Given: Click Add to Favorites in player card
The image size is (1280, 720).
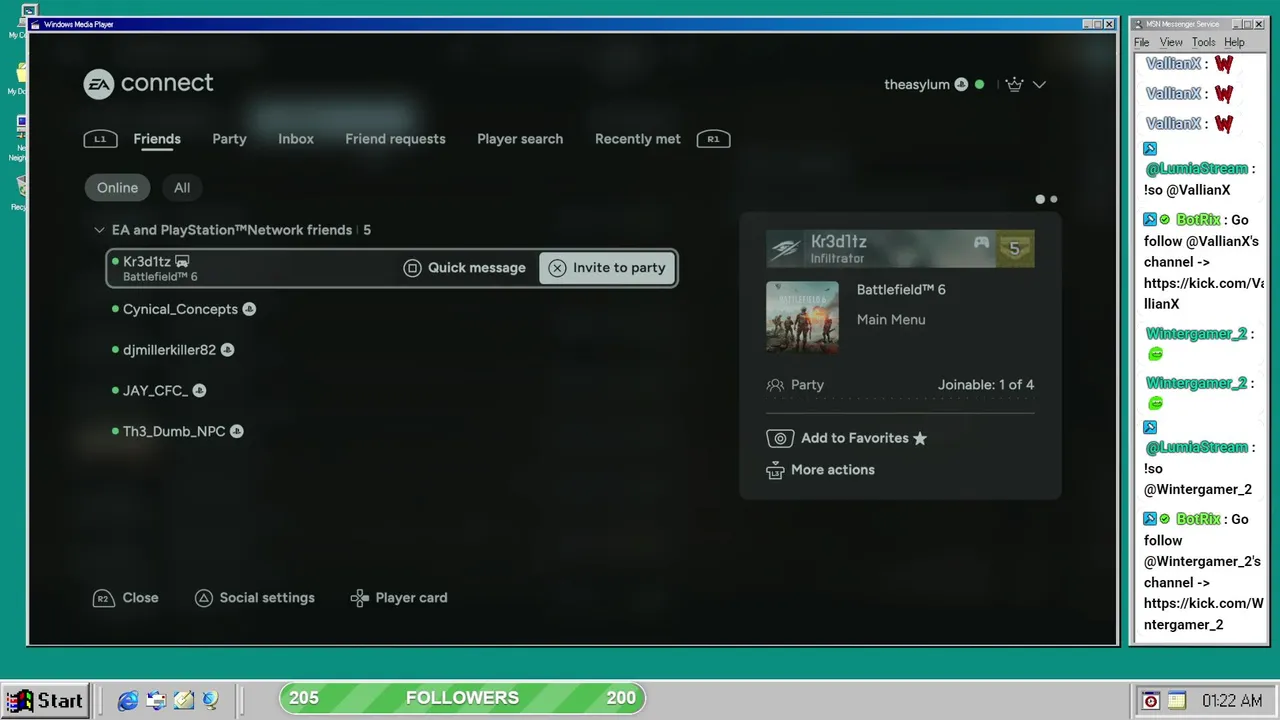Looking at the screenshot, I should click(847, 438).
